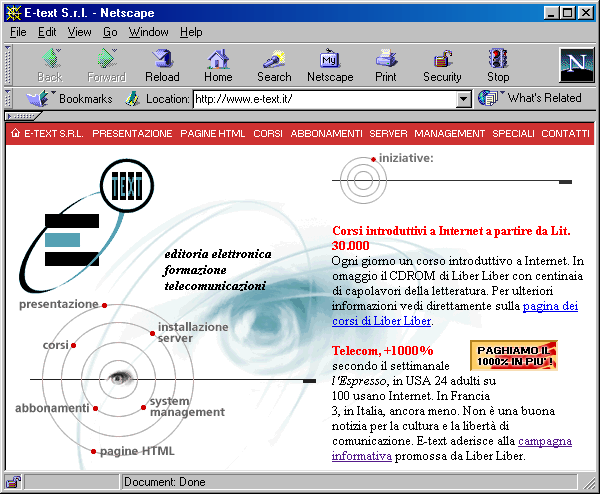Viewport: 600px width, 494px height.
Task: Expand the Location URL dropdown arrow
Action: click(463, 99)
